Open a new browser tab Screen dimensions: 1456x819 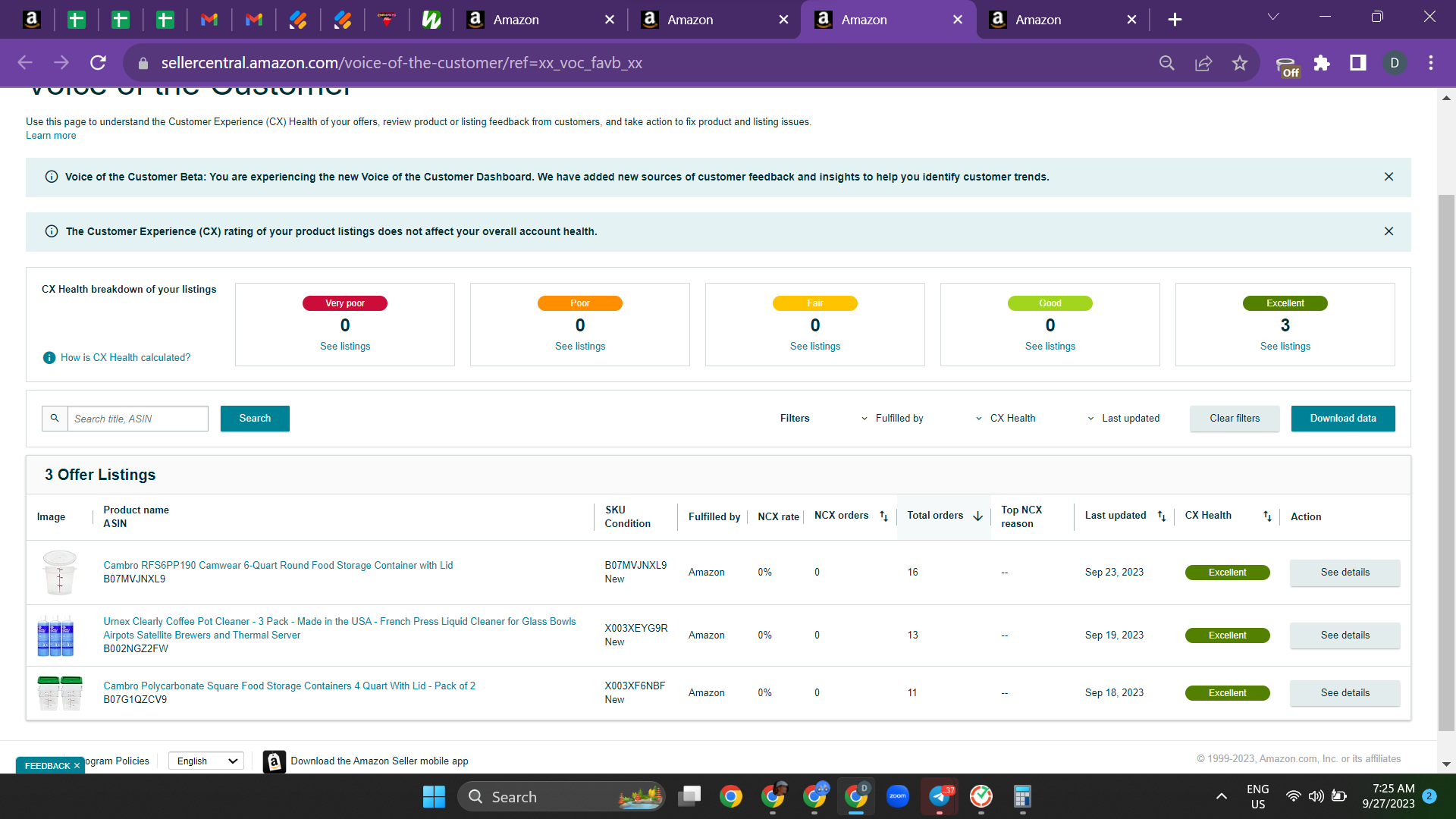[1175, 20]
